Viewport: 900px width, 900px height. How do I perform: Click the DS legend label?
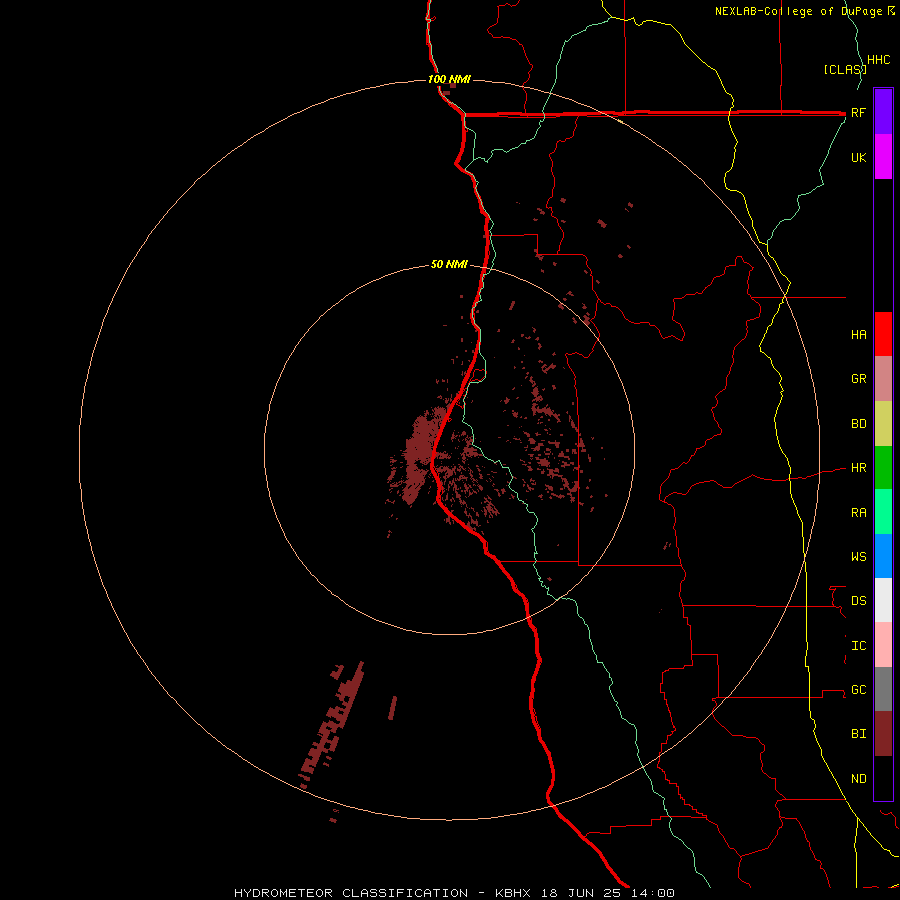(858, 600)
